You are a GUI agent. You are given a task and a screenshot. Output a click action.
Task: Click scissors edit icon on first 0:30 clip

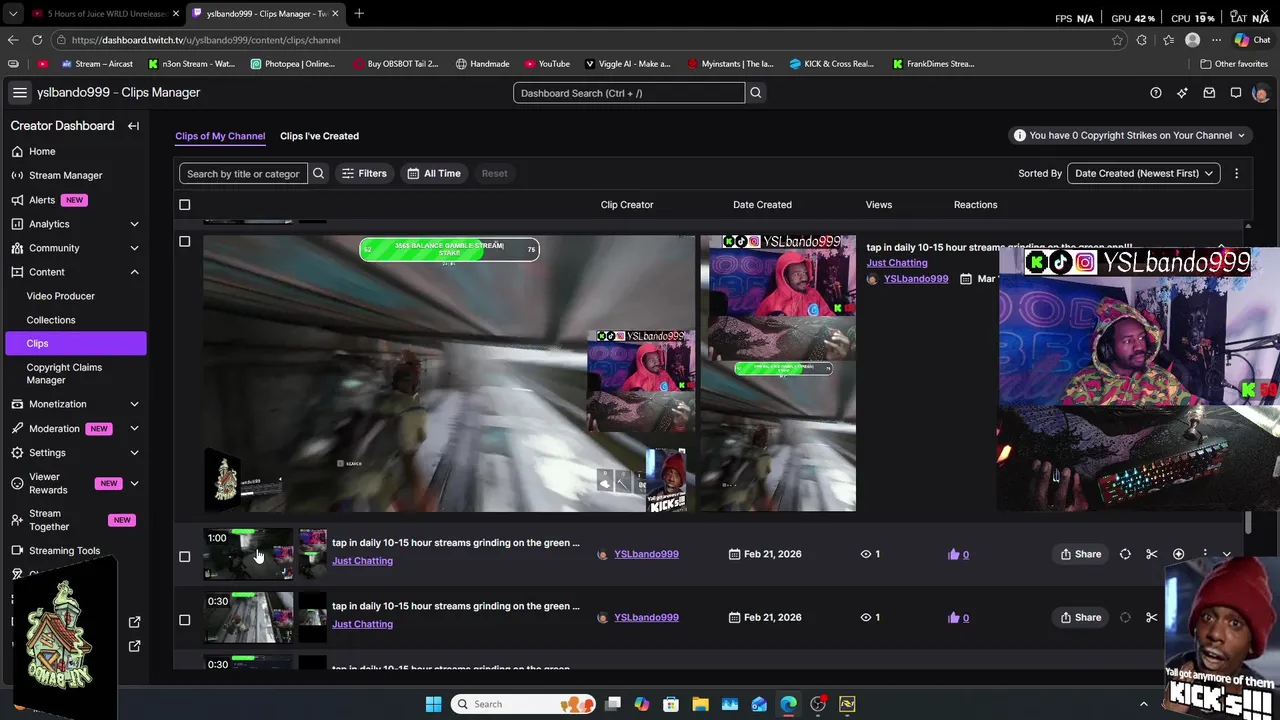point(1151,617)
